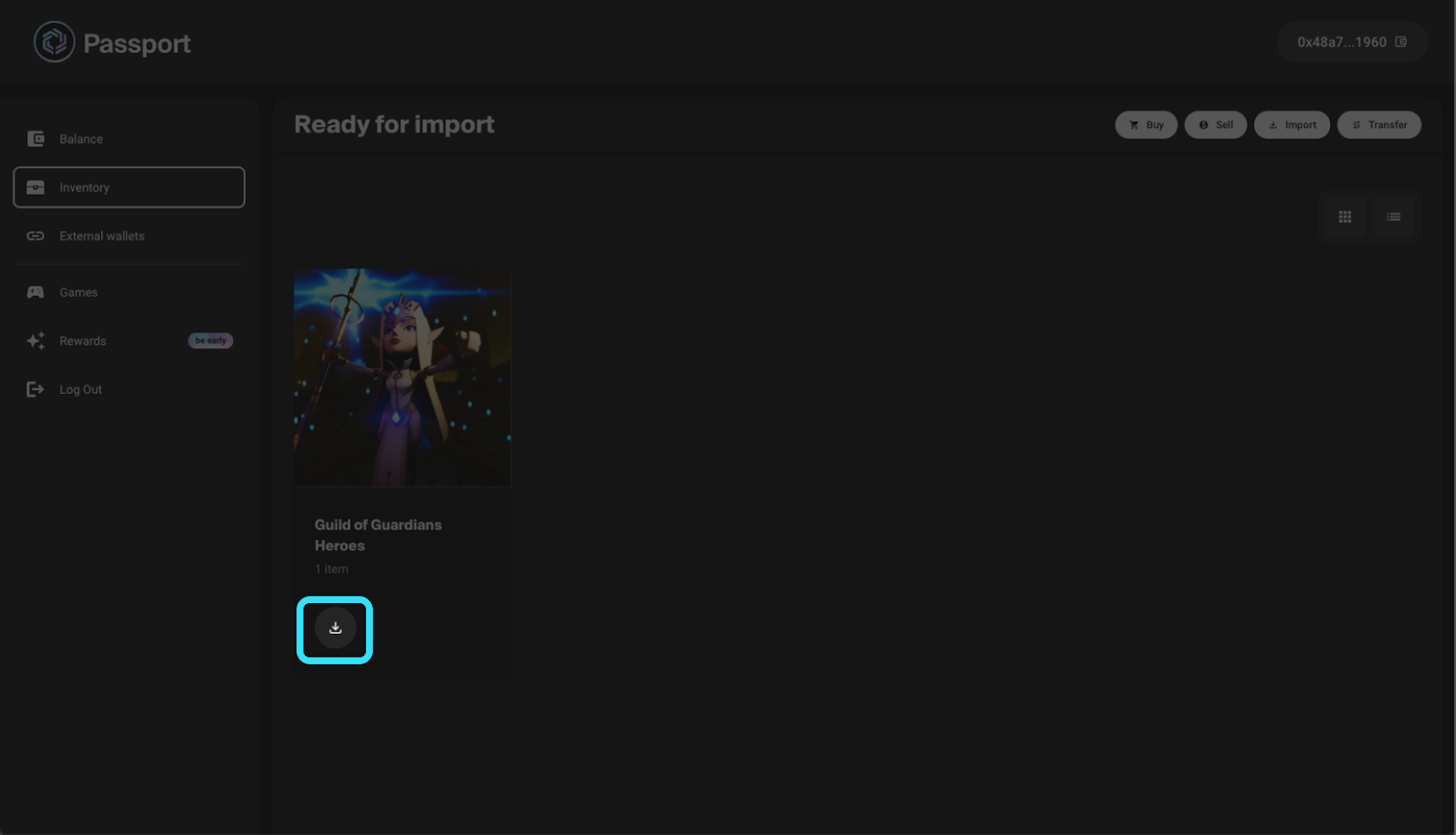Click the Guild of Guardians Heroes title
Image resolution: width=1456 pixels, height=835 pixels.
379,535
